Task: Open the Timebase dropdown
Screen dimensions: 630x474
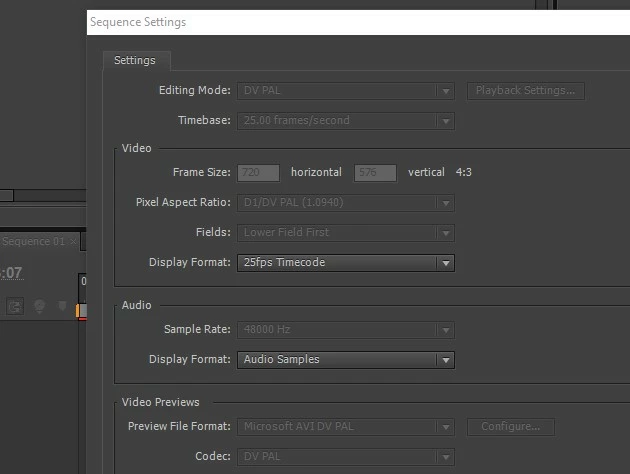Action: click(346, 121)
